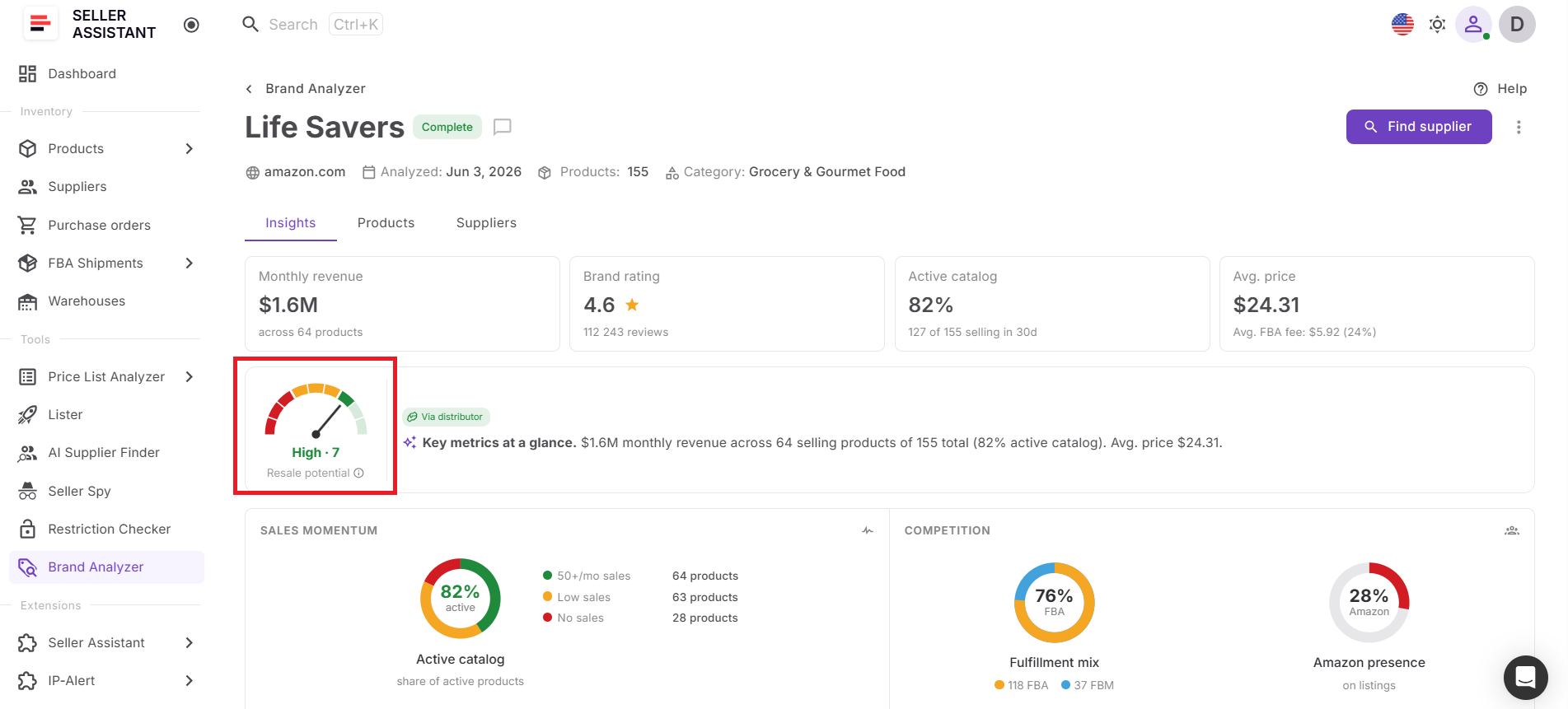Image resolution: width=1568 pixels, height=709 pixels.
Task: Click the Resale potential gauge
Action: tap(316, 410)
